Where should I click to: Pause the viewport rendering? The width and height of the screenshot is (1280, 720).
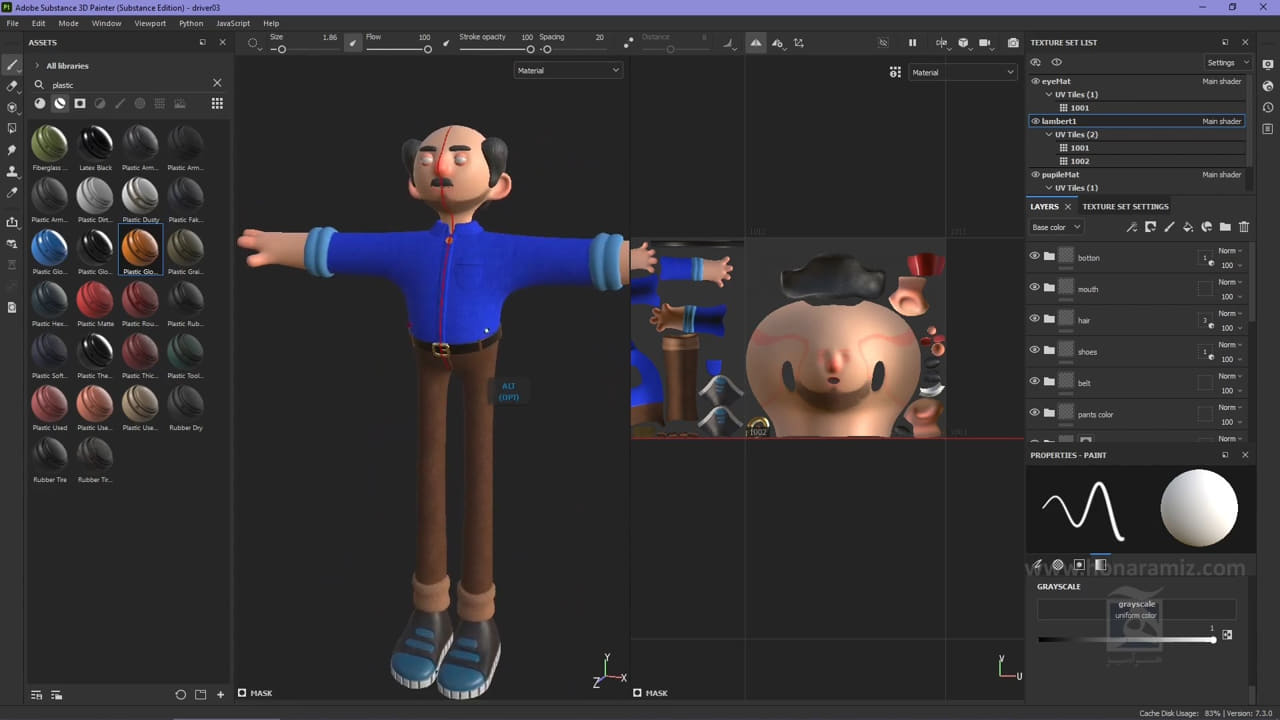coord(912,43)
